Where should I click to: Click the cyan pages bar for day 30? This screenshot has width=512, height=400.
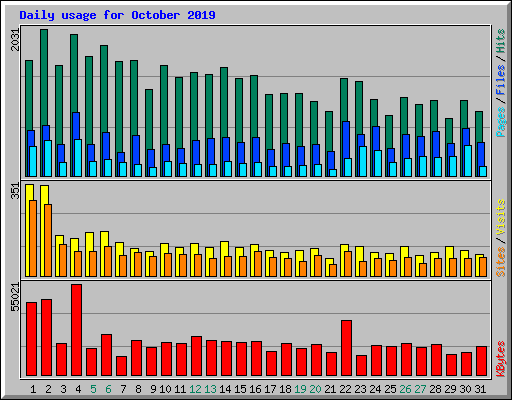pos(468,161)
